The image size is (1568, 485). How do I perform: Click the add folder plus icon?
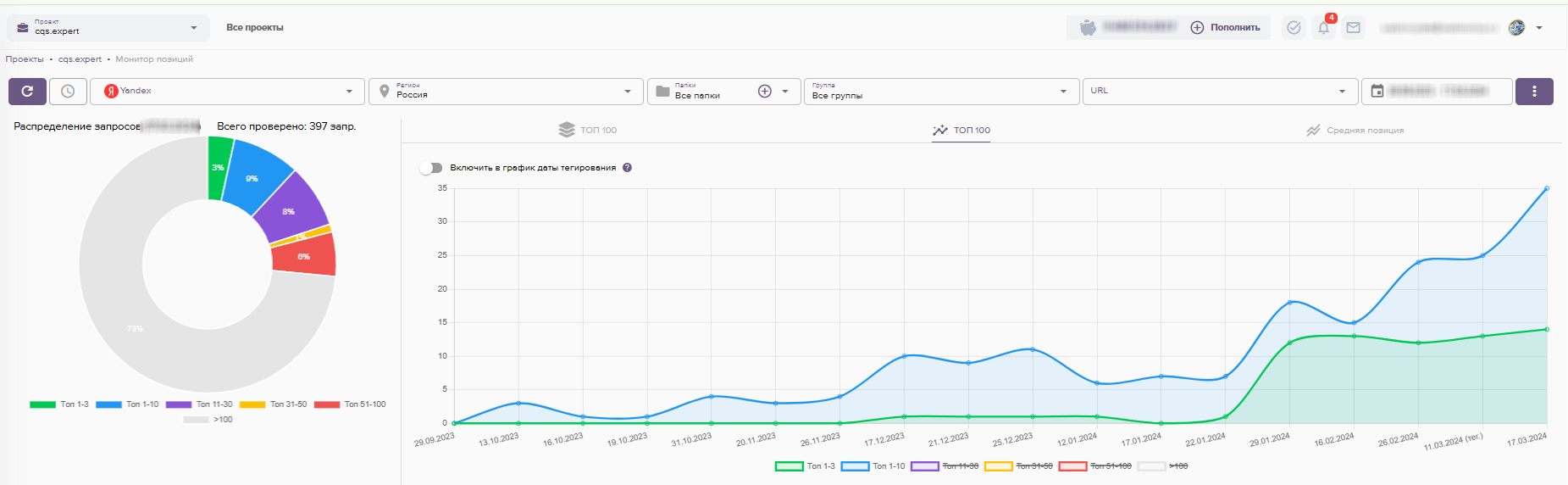764,92
